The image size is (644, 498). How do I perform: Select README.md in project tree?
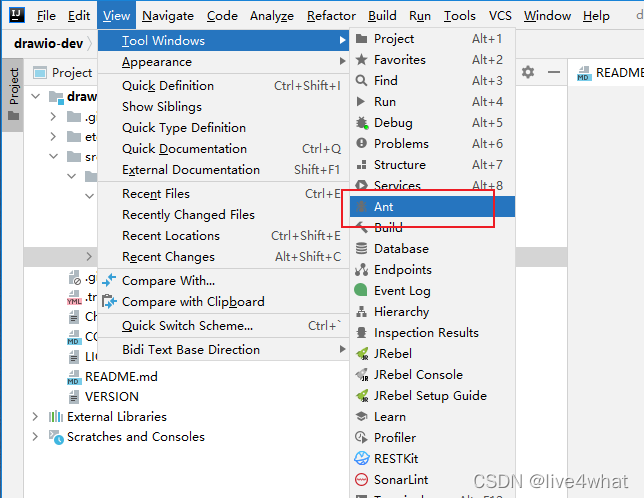coord(121,376)
